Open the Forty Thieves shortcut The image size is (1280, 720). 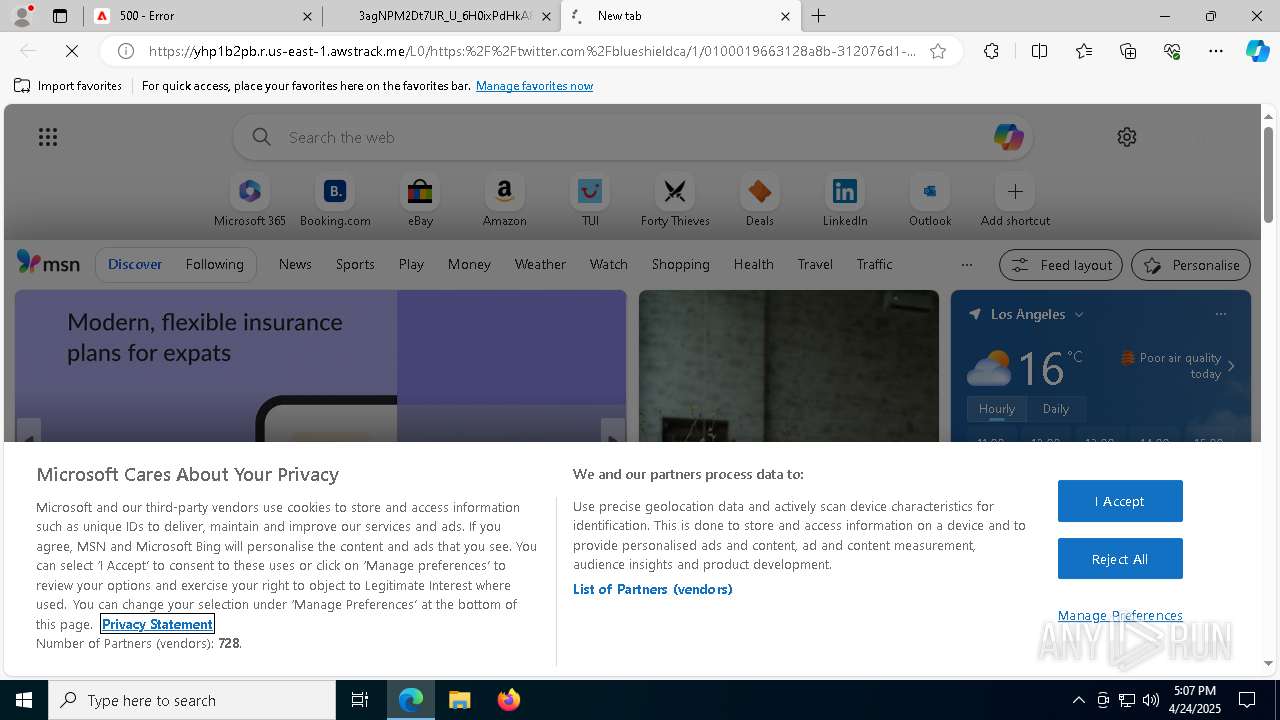[675, 201]
